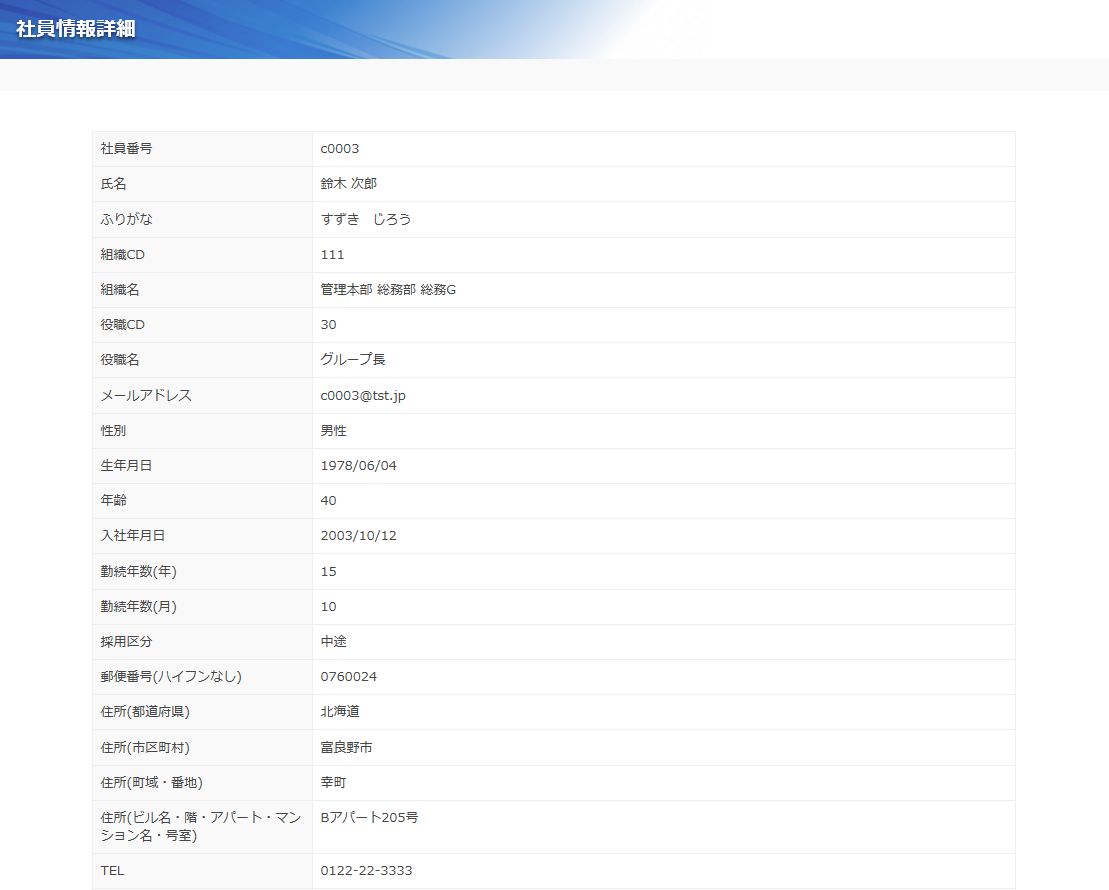Click the age value 40
The height and width of the screenshot is (890, 1109).
click(328, 501)
